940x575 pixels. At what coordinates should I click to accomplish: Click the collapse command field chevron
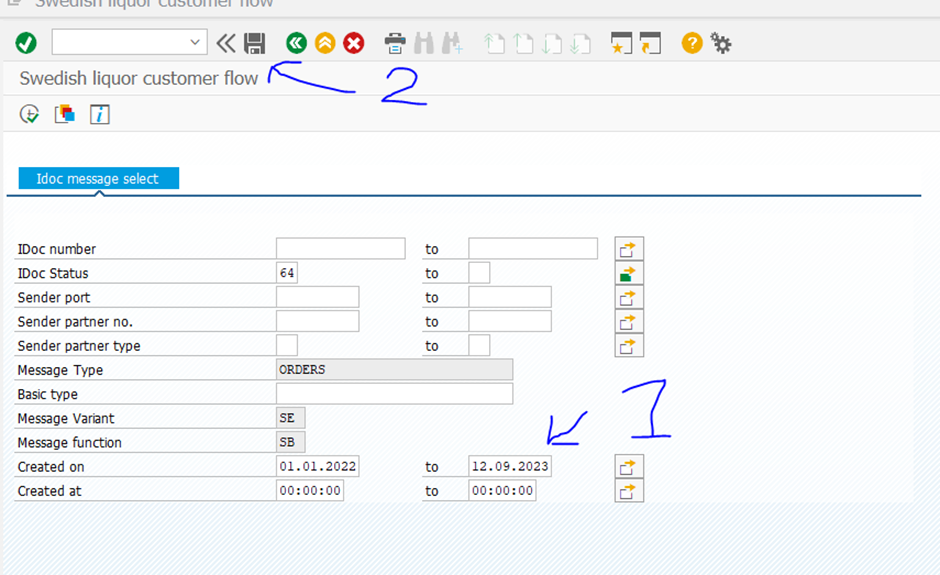click(x=226, y=43)
